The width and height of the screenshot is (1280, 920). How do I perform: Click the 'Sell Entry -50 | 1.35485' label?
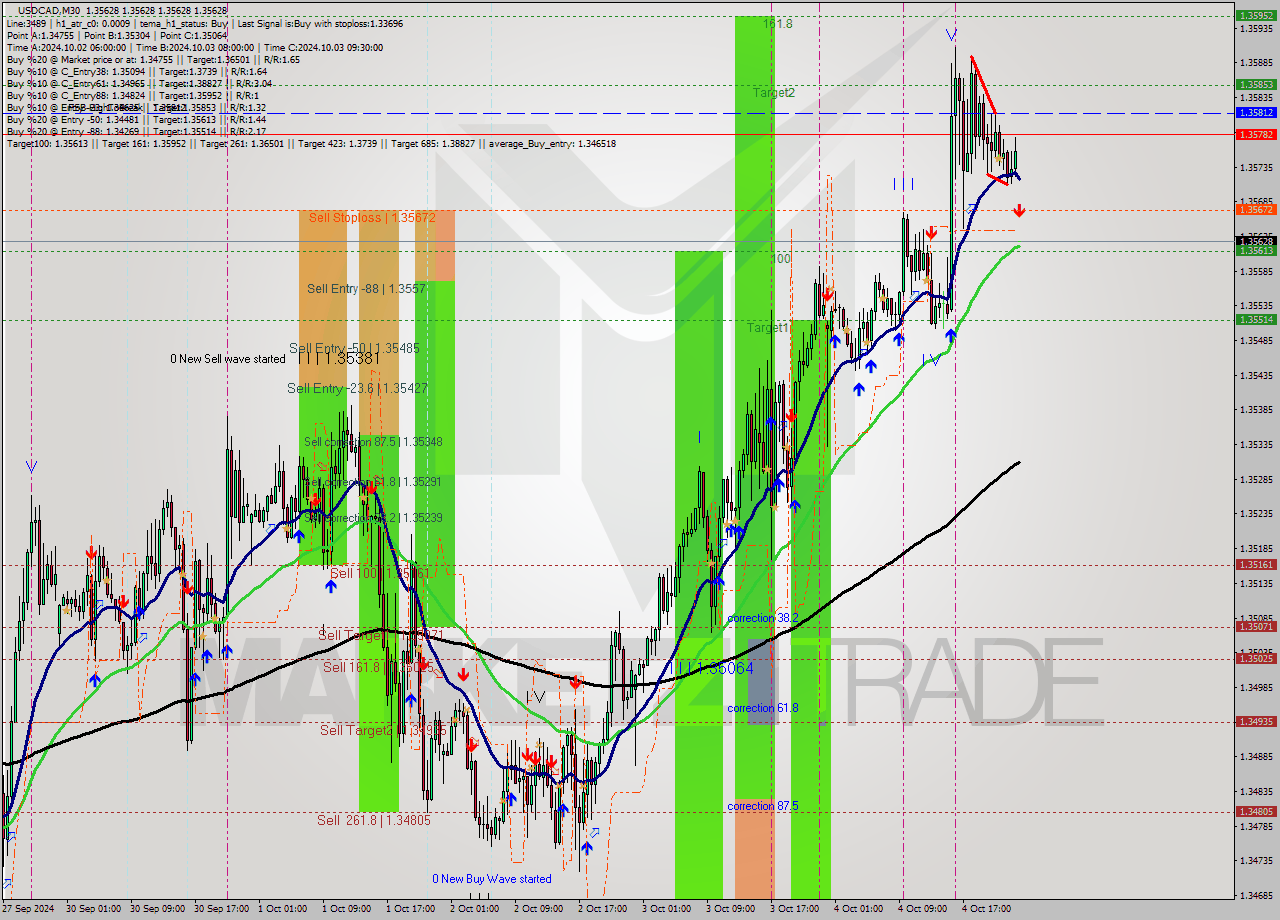click(354, 348)
